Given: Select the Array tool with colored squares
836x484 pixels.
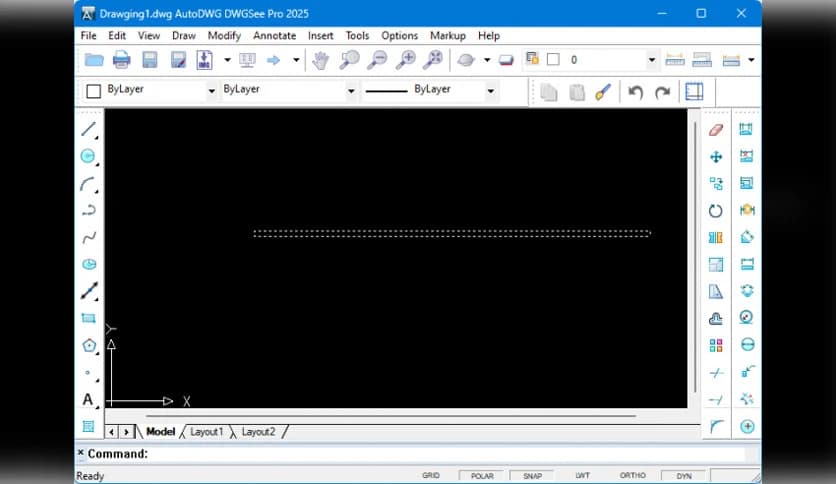Looking at the screenshot, I should pos(716,345).
